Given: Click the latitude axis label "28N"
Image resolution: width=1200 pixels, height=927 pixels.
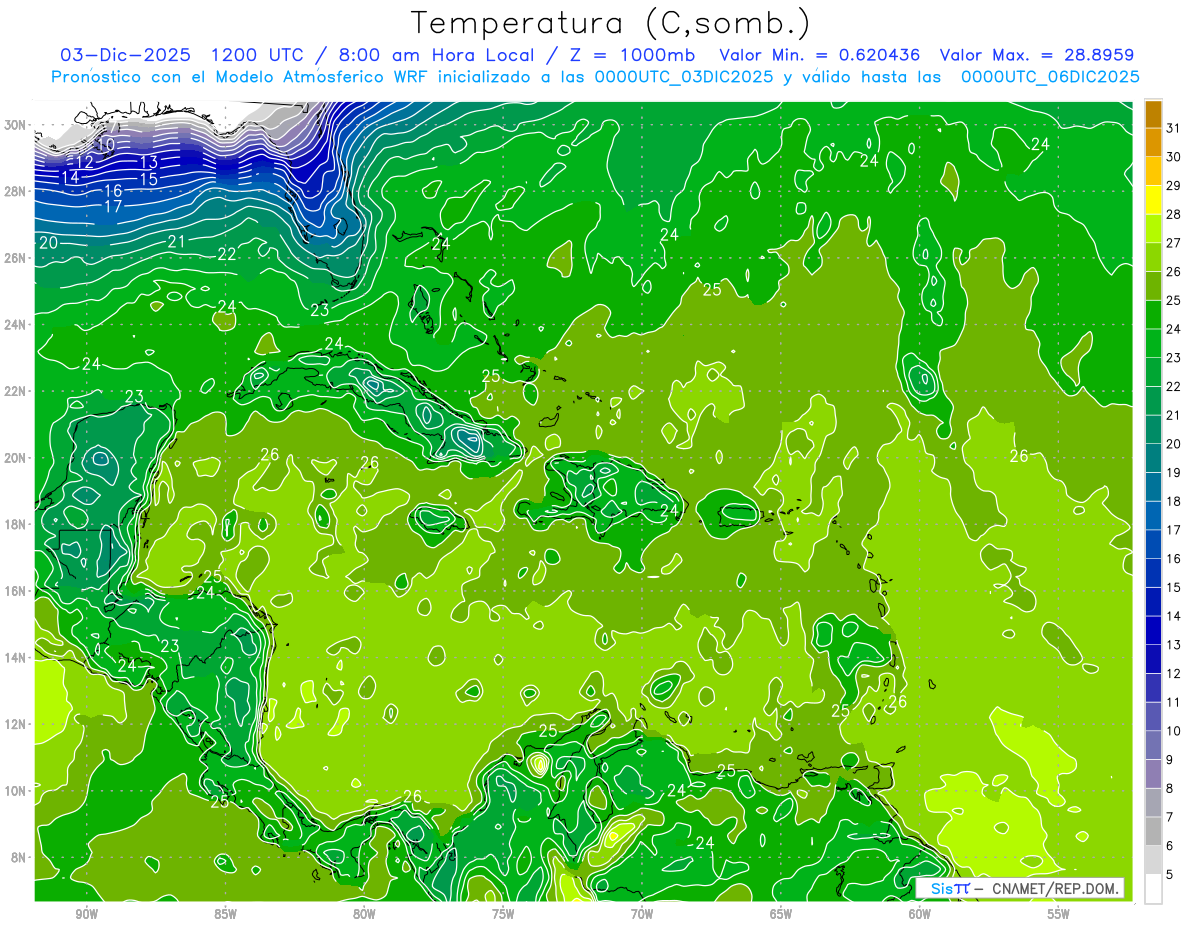Looking at the screenshot, I should (x=15, y=191).
